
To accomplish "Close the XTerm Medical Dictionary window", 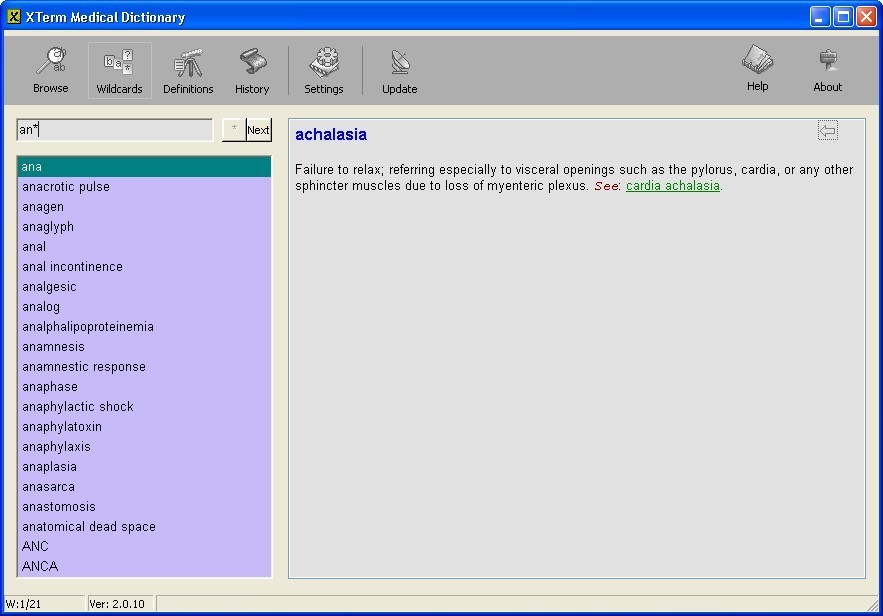I will coord(866,17).
